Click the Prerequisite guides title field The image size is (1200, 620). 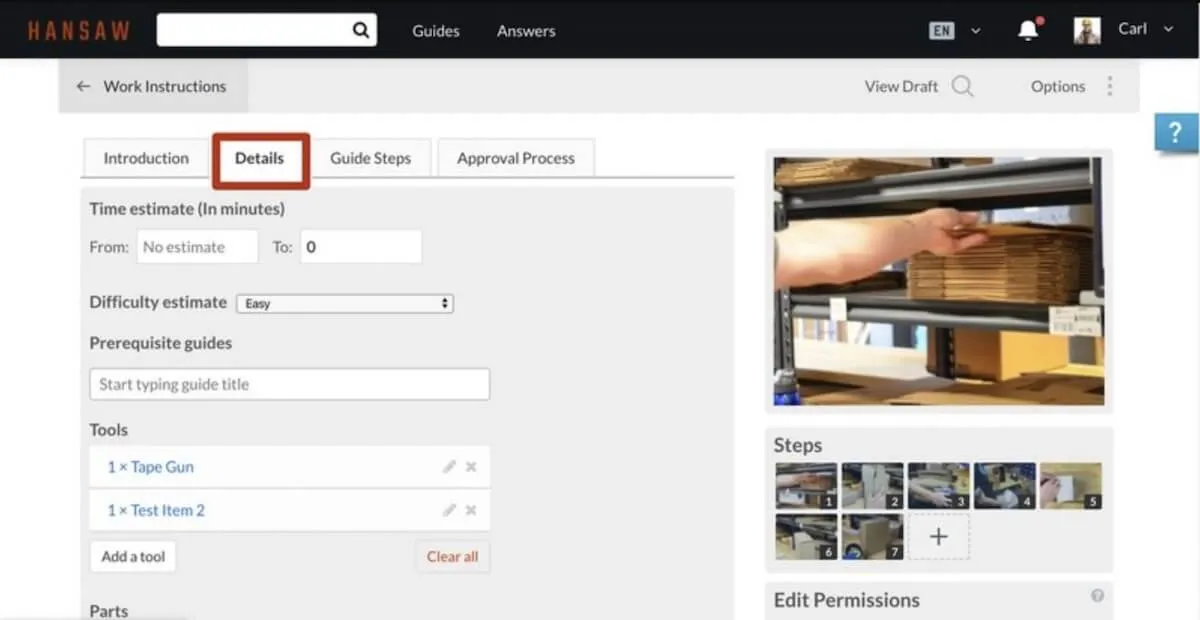pyautogui.click(x=290, y=384)
